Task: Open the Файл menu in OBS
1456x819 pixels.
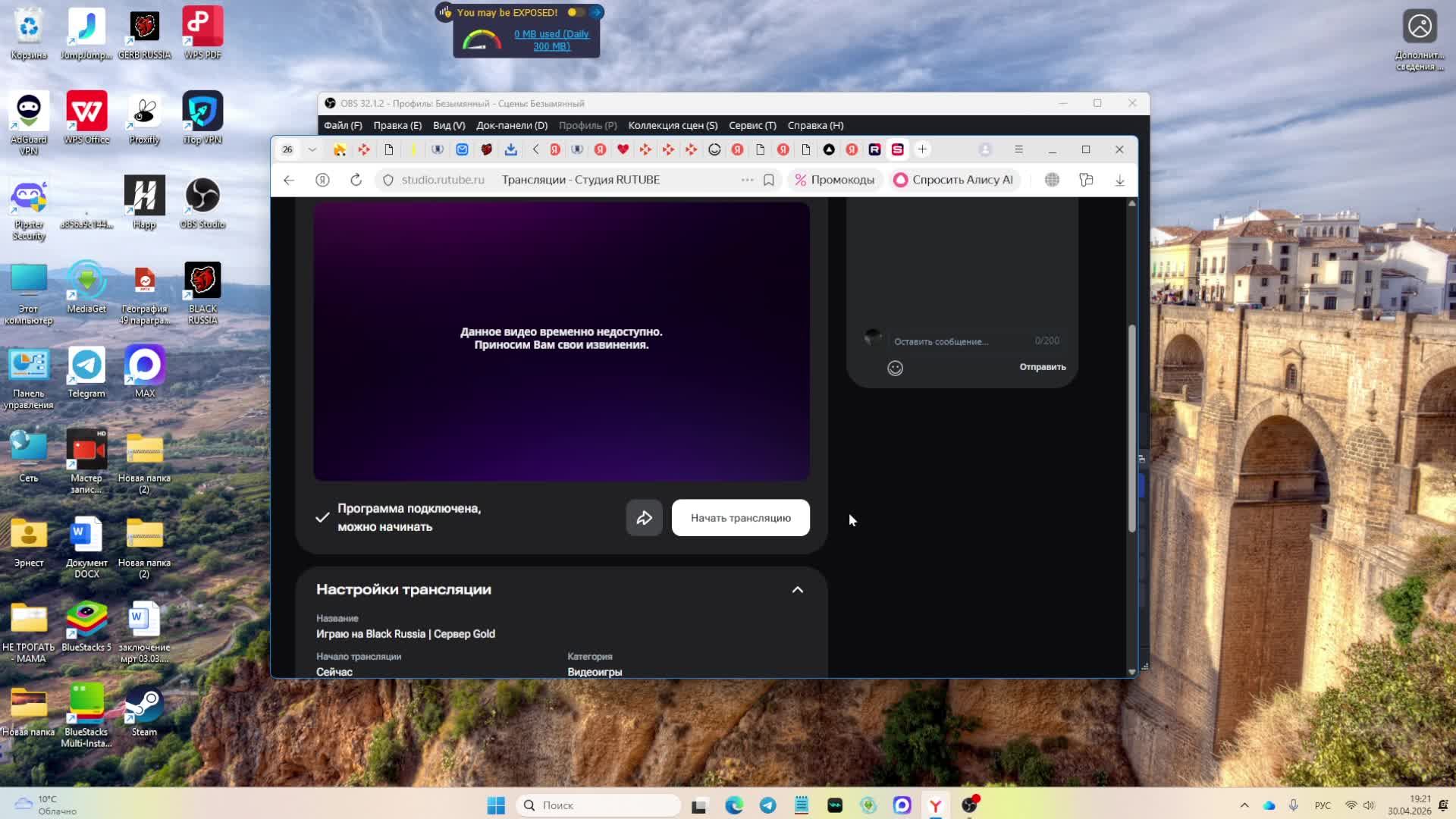Action: (342, 125)
